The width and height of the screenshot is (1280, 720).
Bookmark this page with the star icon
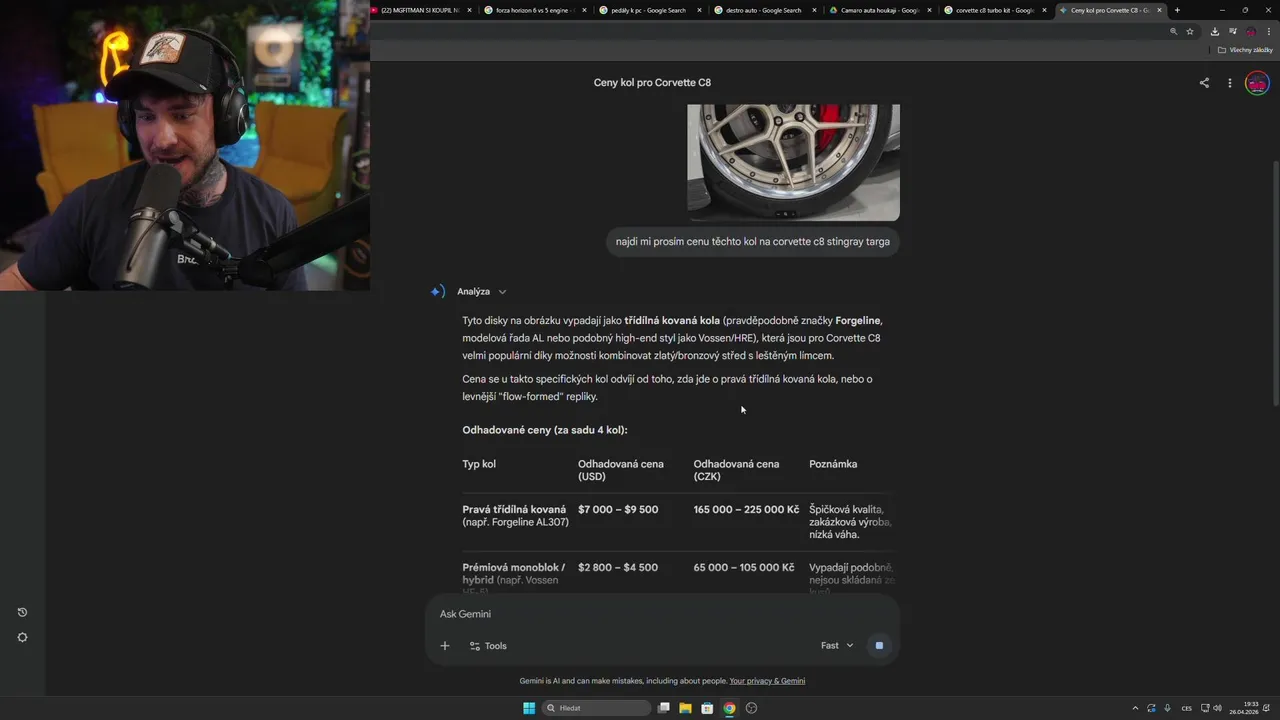pos(1190,31)
